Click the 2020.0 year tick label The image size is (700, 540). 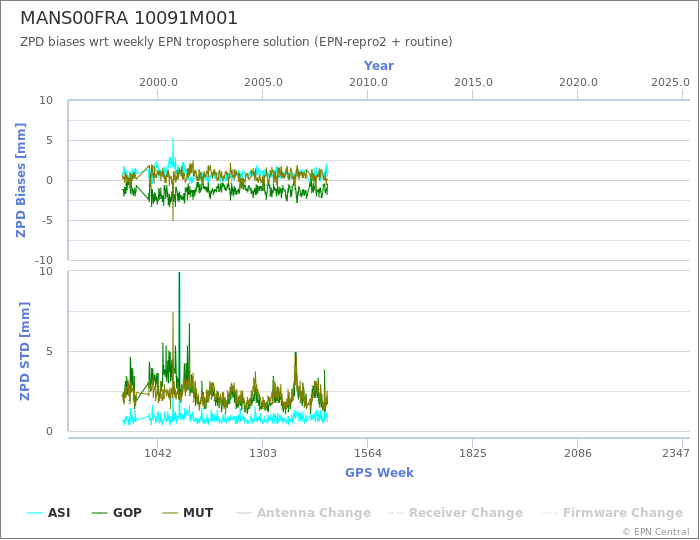(578, 83)
